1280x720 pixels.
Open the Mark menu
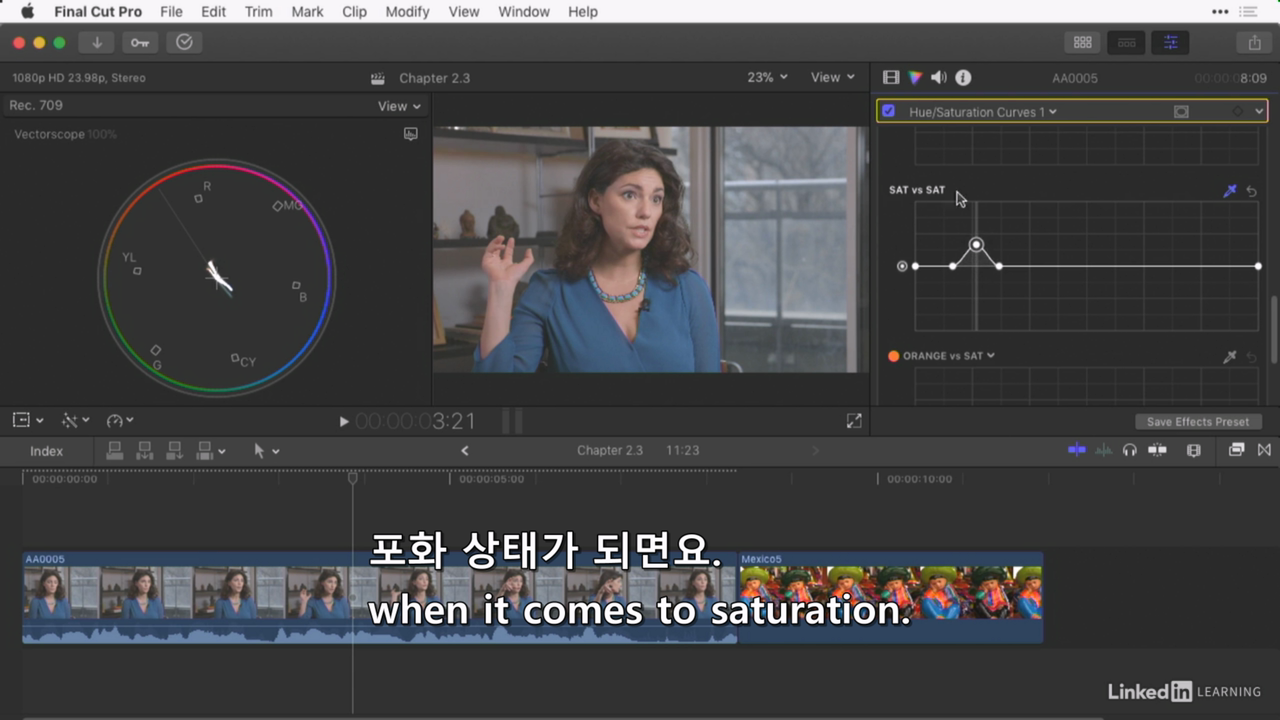(307, 12)
